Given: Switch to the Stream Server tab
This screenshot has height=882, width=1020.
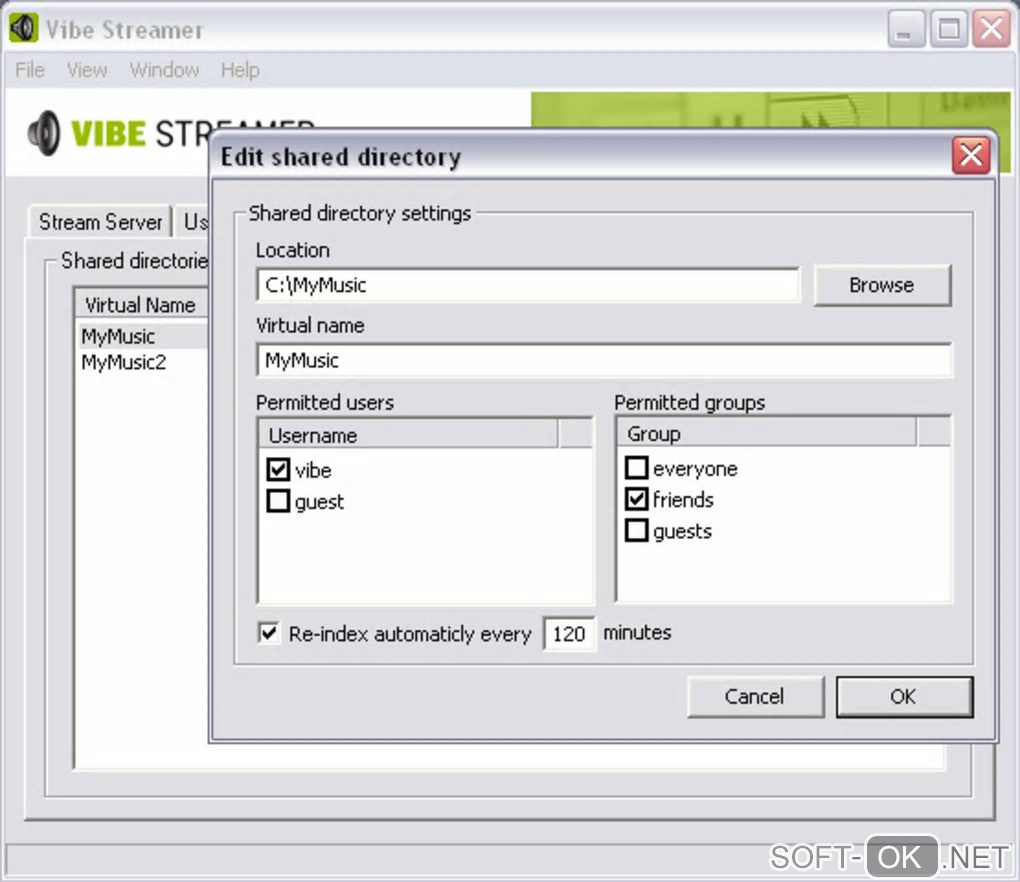Looking at the screenshot, I should [x=100, y=222].
